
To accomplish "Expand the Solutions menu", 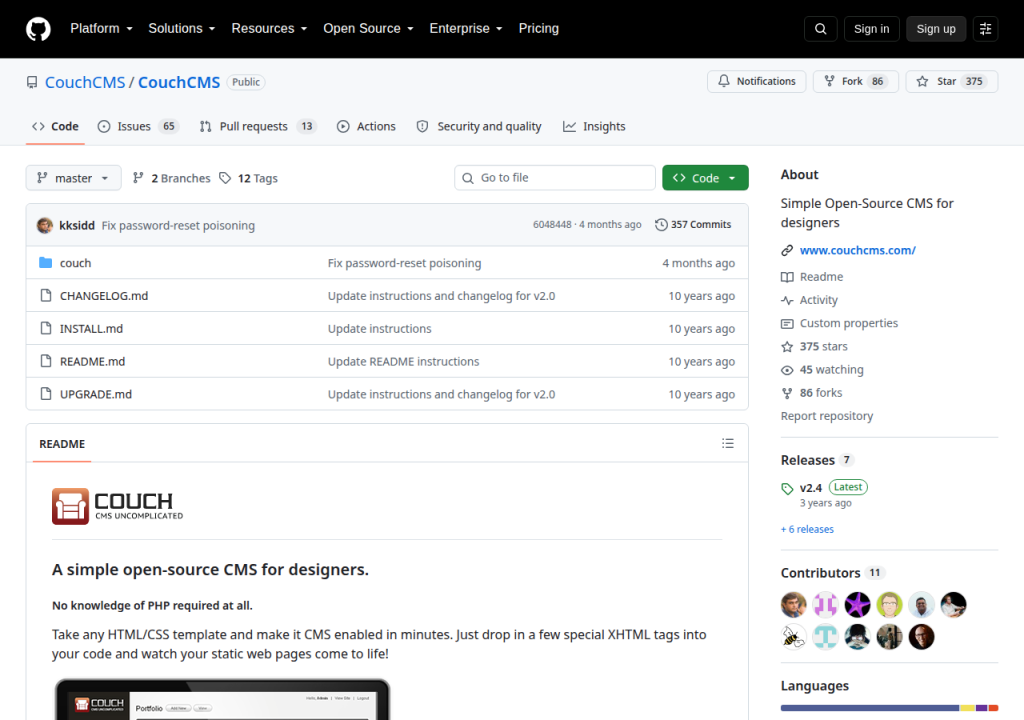I will pos(182,29).
